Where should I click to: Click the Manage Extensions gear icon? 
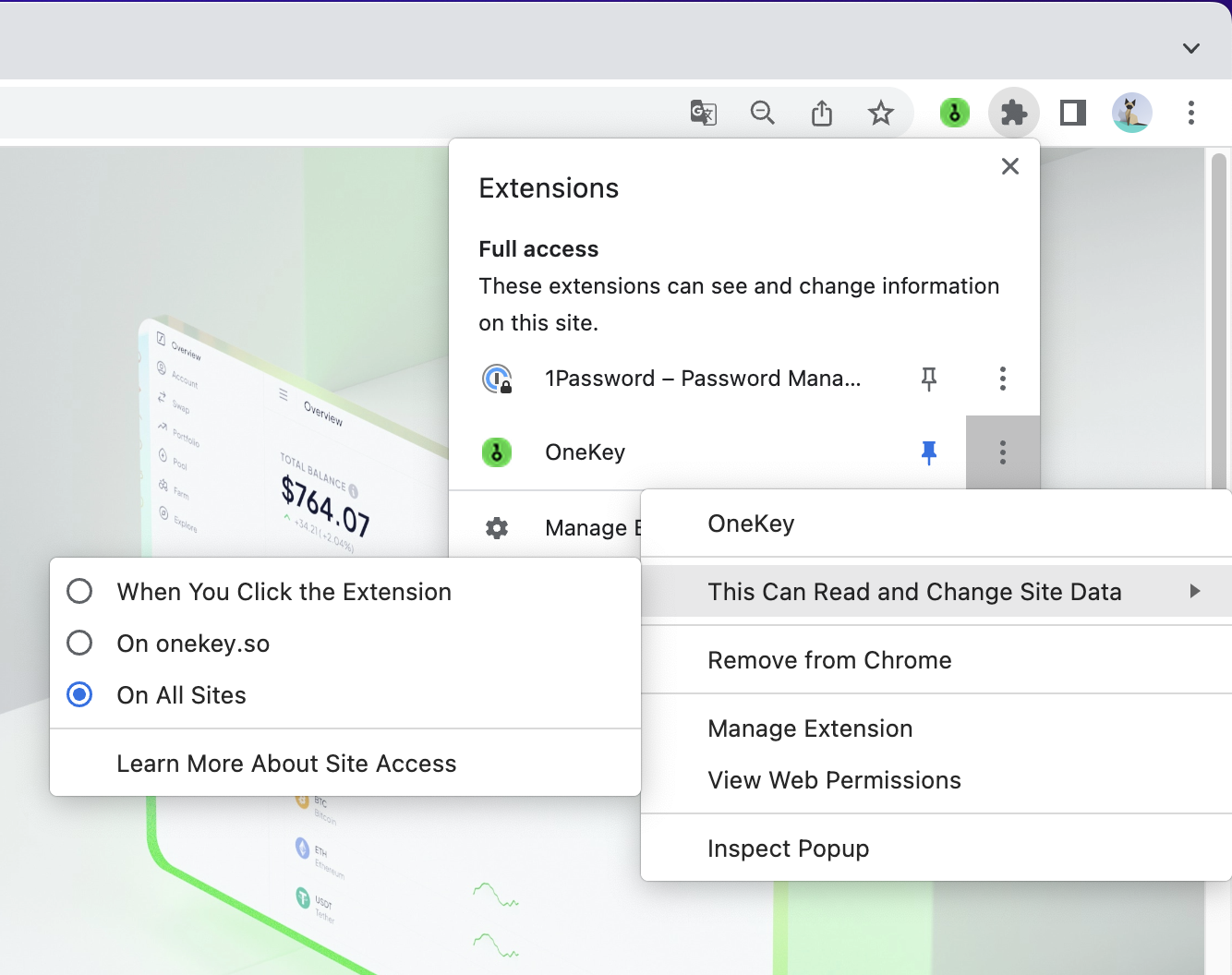point(497,528)
